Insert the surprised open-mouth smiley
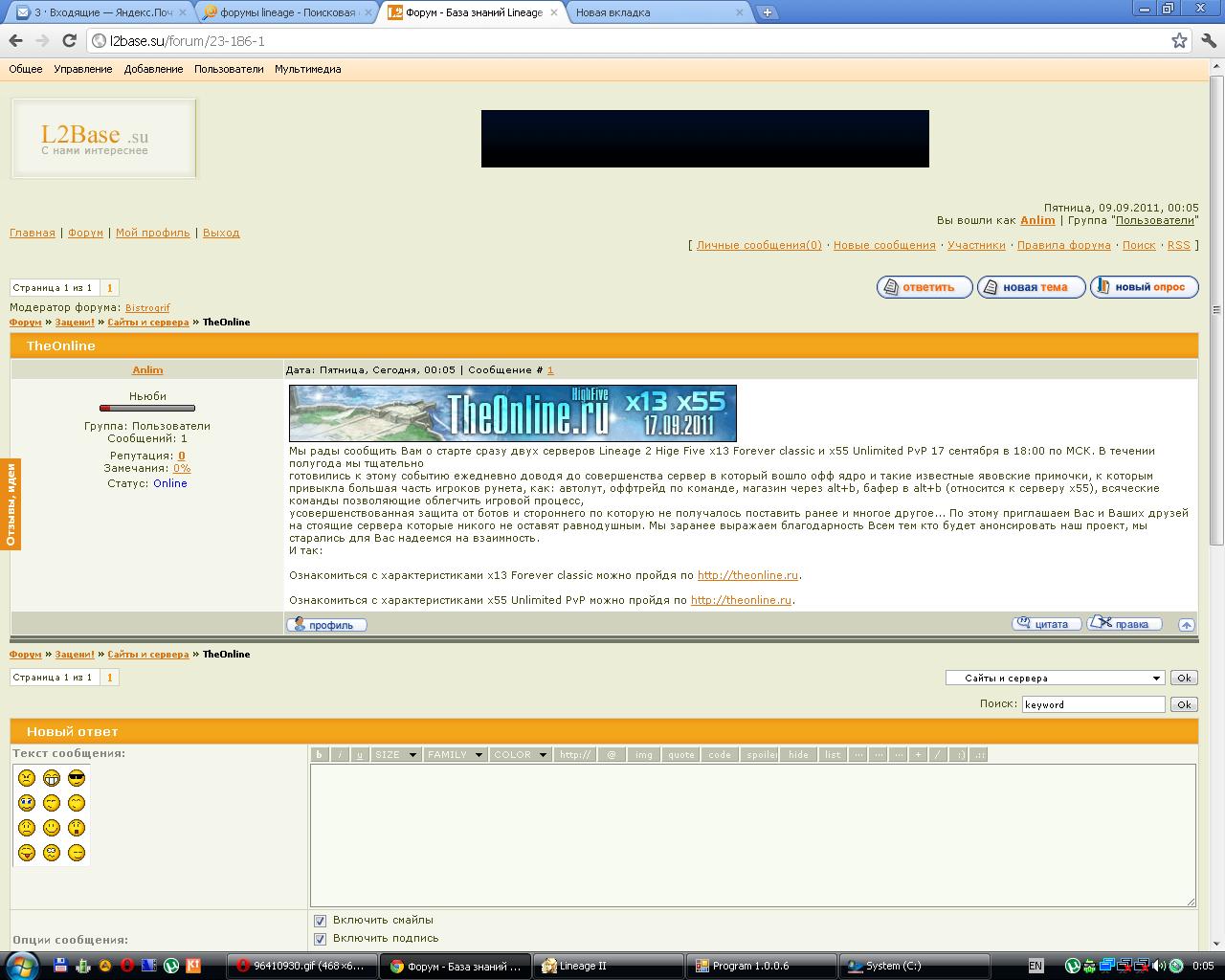 (x=77, y=828)
